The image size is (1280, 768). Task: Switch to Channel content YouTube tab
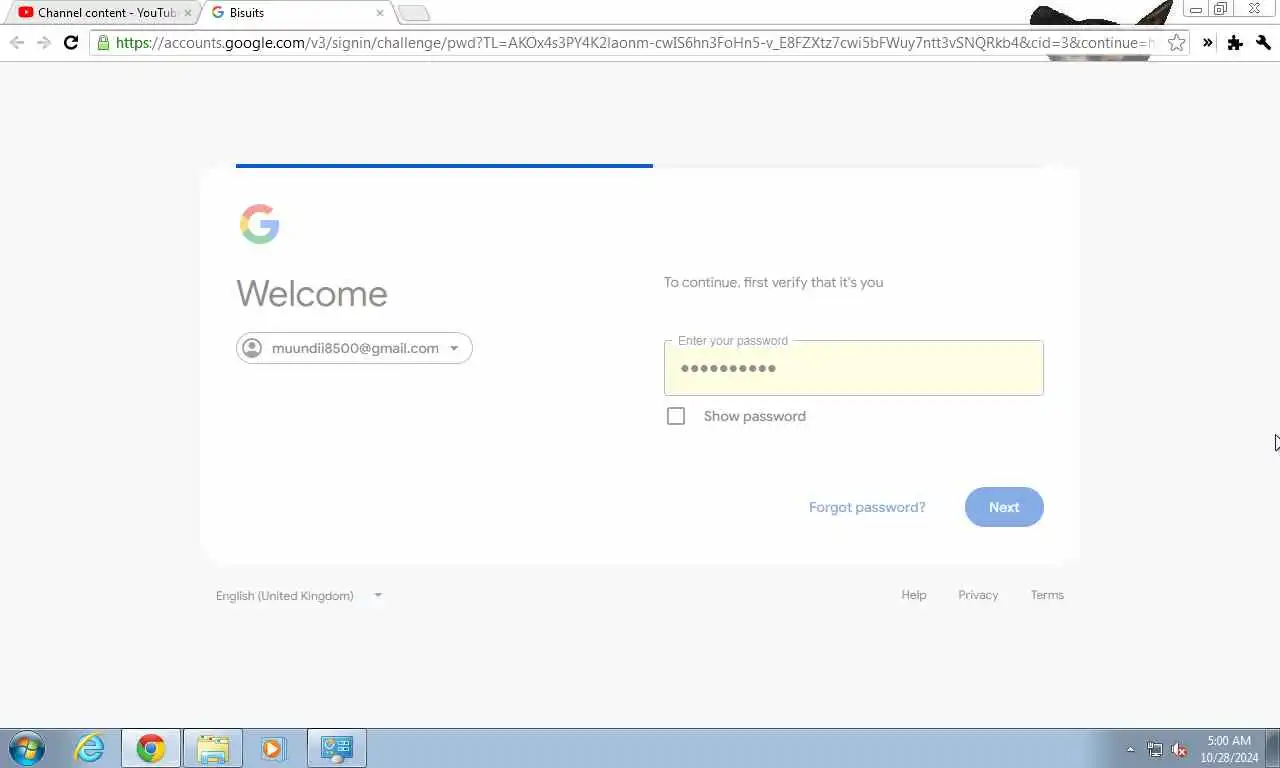[102, 13]
